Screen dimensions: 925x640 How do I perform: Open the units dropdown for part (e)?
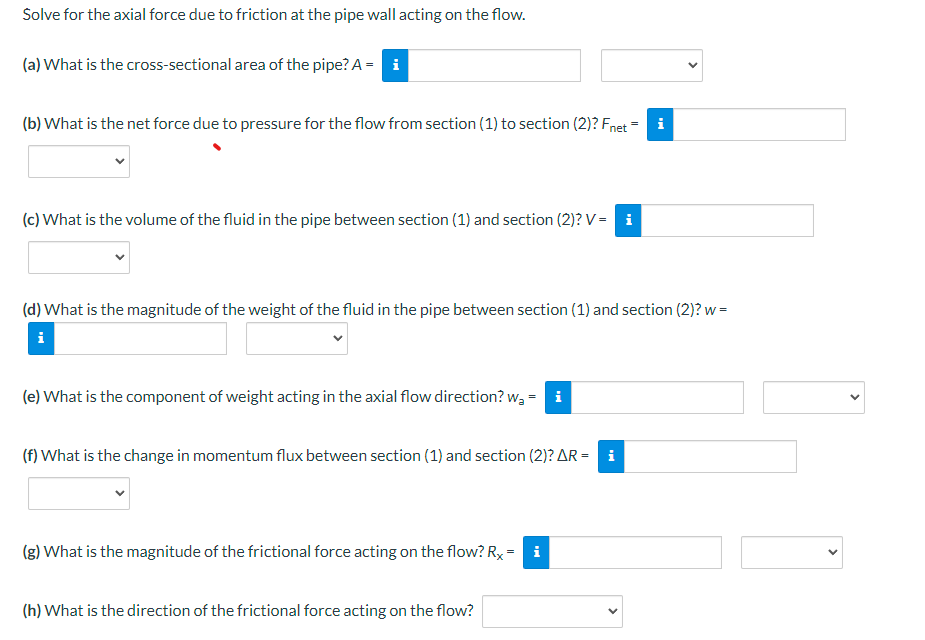[x=813, y=397]
